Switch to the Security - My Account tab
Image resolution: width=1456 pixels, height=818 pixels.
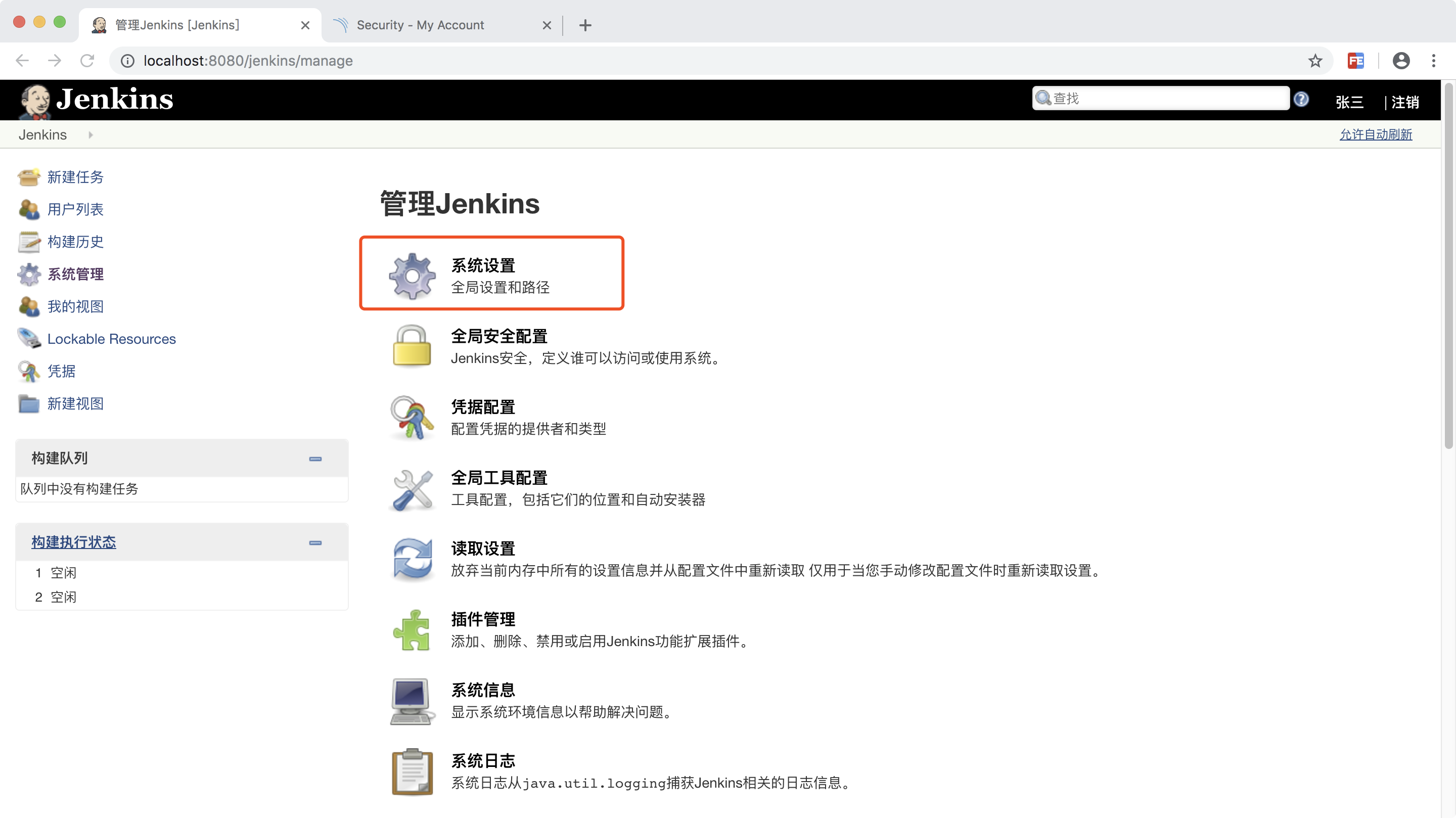coord(421,25)
